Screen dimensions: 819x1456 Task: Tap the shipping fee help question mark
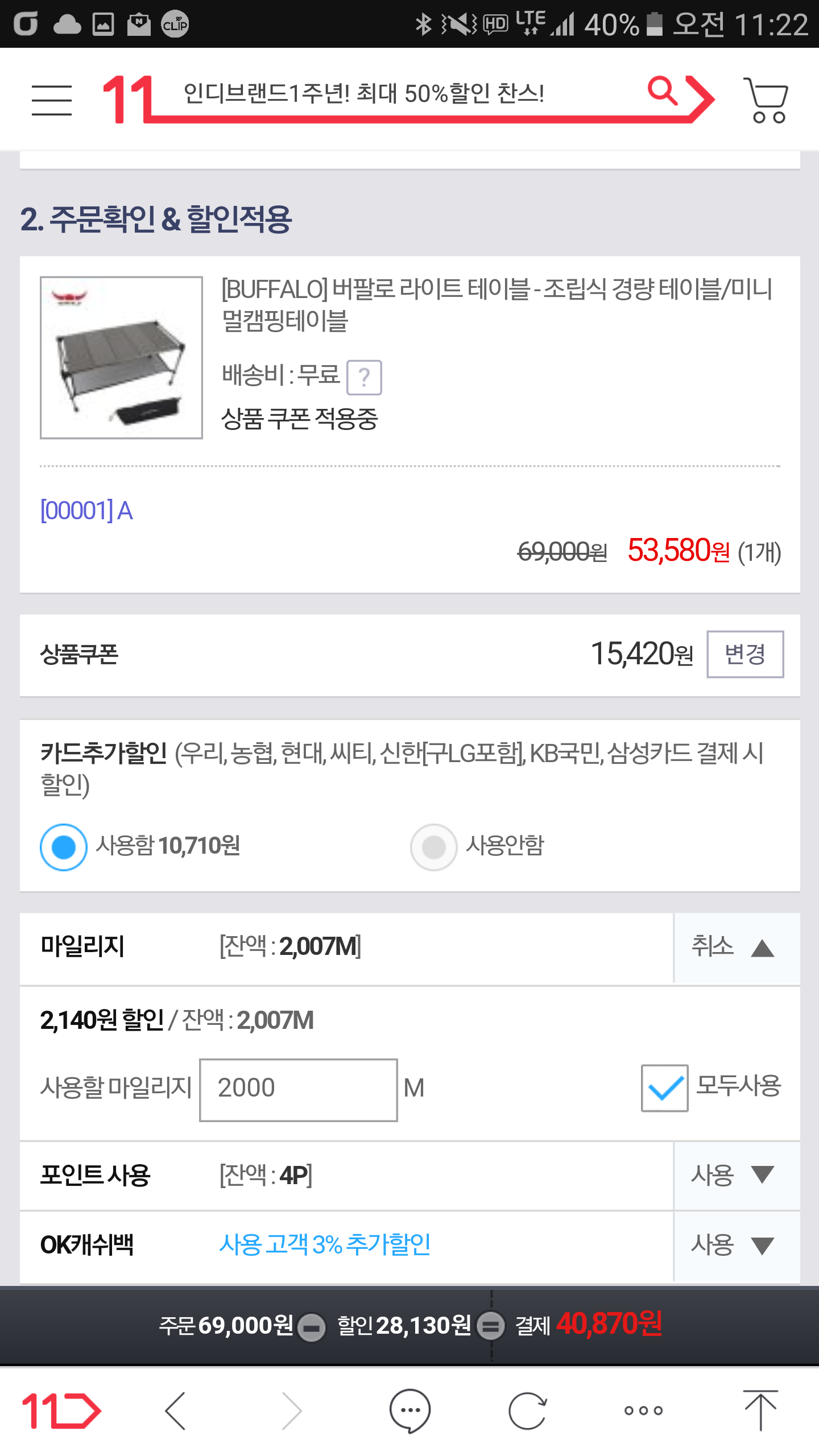pyautogui.click(x=364, y=377)
